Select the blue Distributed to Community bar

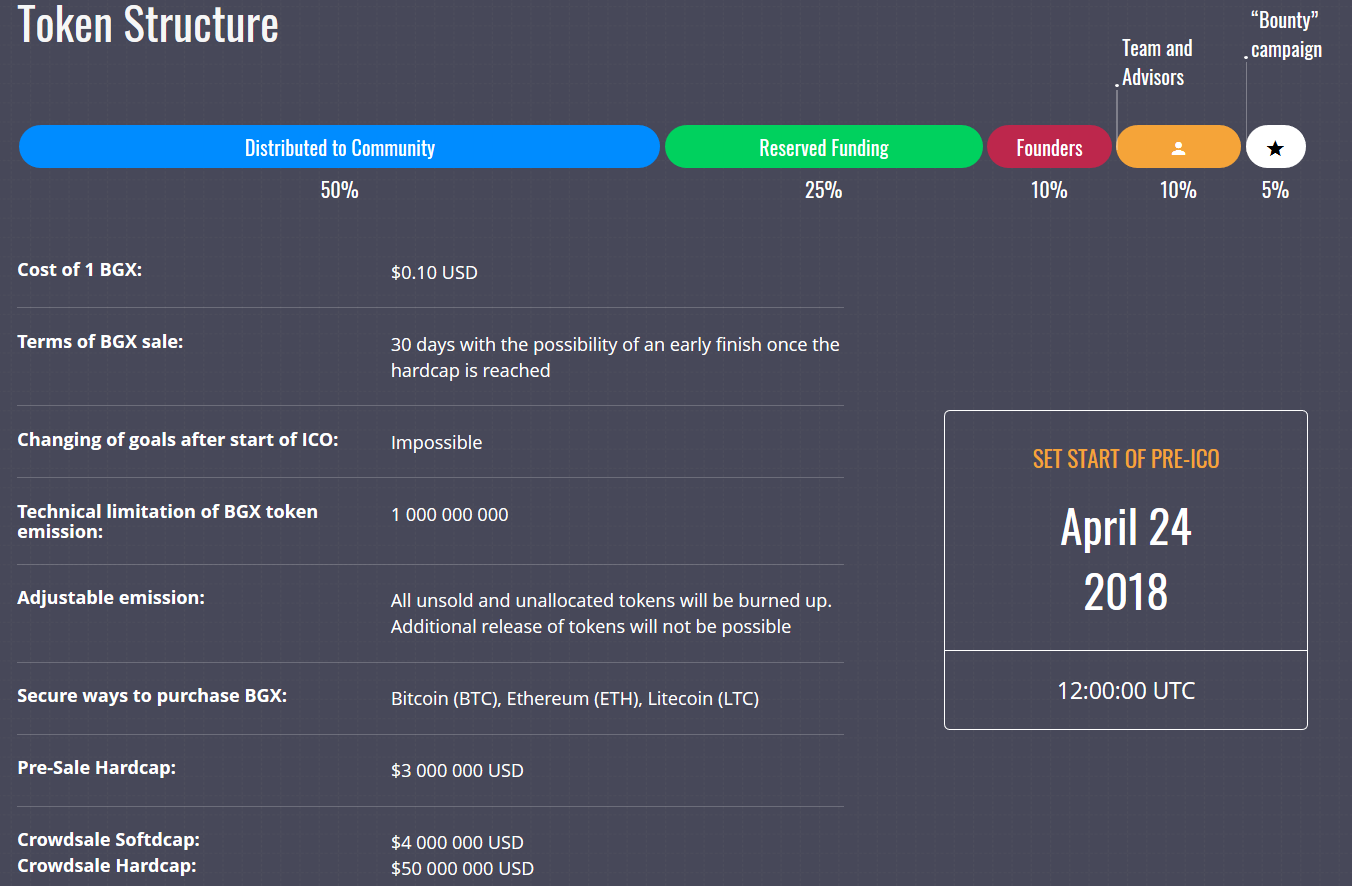pyautogui.click(x=339, y=148)
